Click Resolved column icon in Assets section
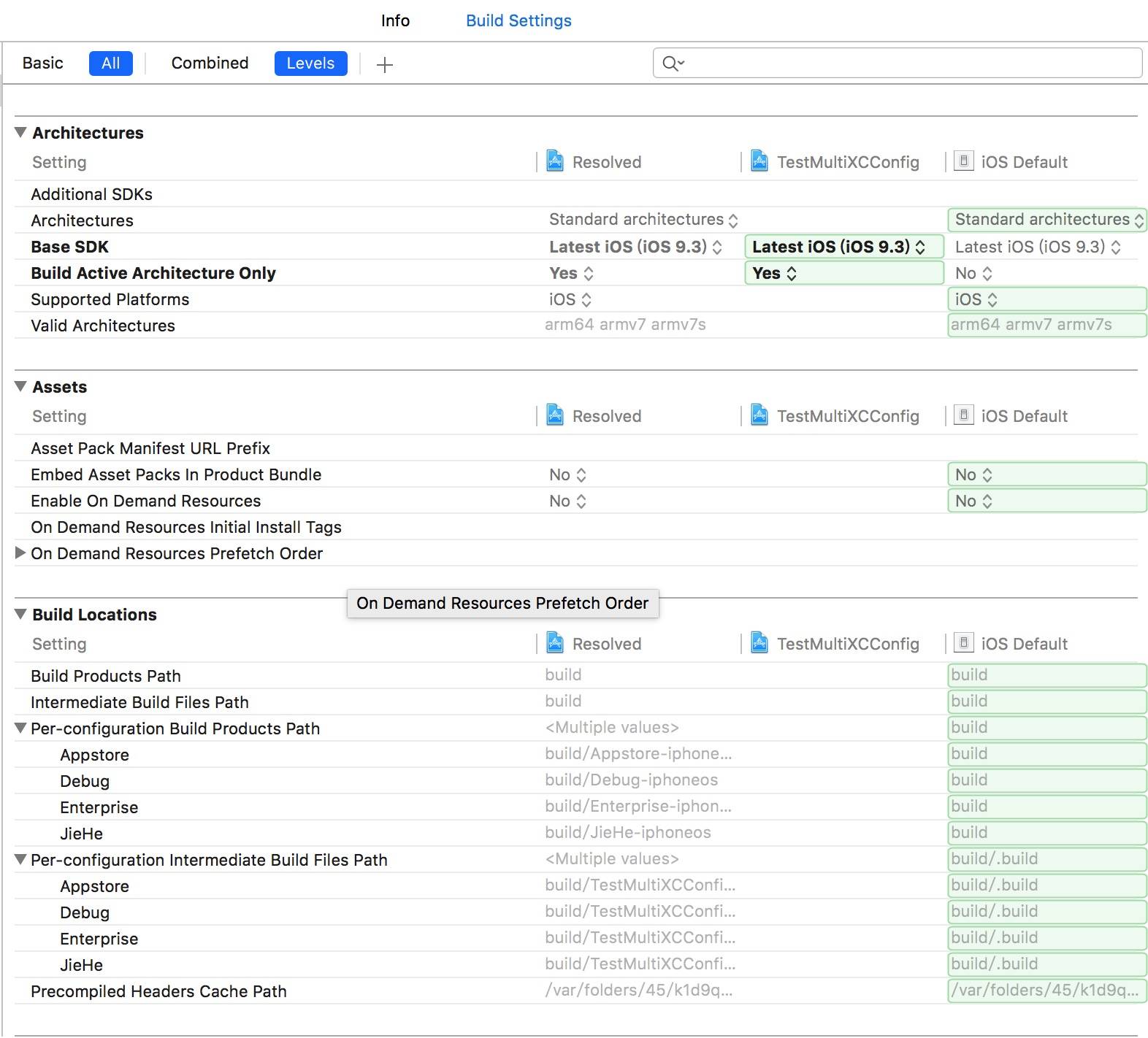The image size is (1148, 1038). (555, 415)
